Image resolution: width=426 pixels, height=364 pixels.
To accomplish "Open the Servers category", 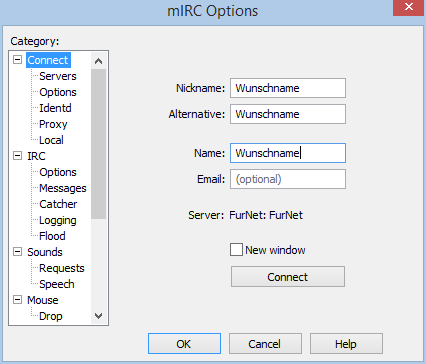I will click(58, 76).
